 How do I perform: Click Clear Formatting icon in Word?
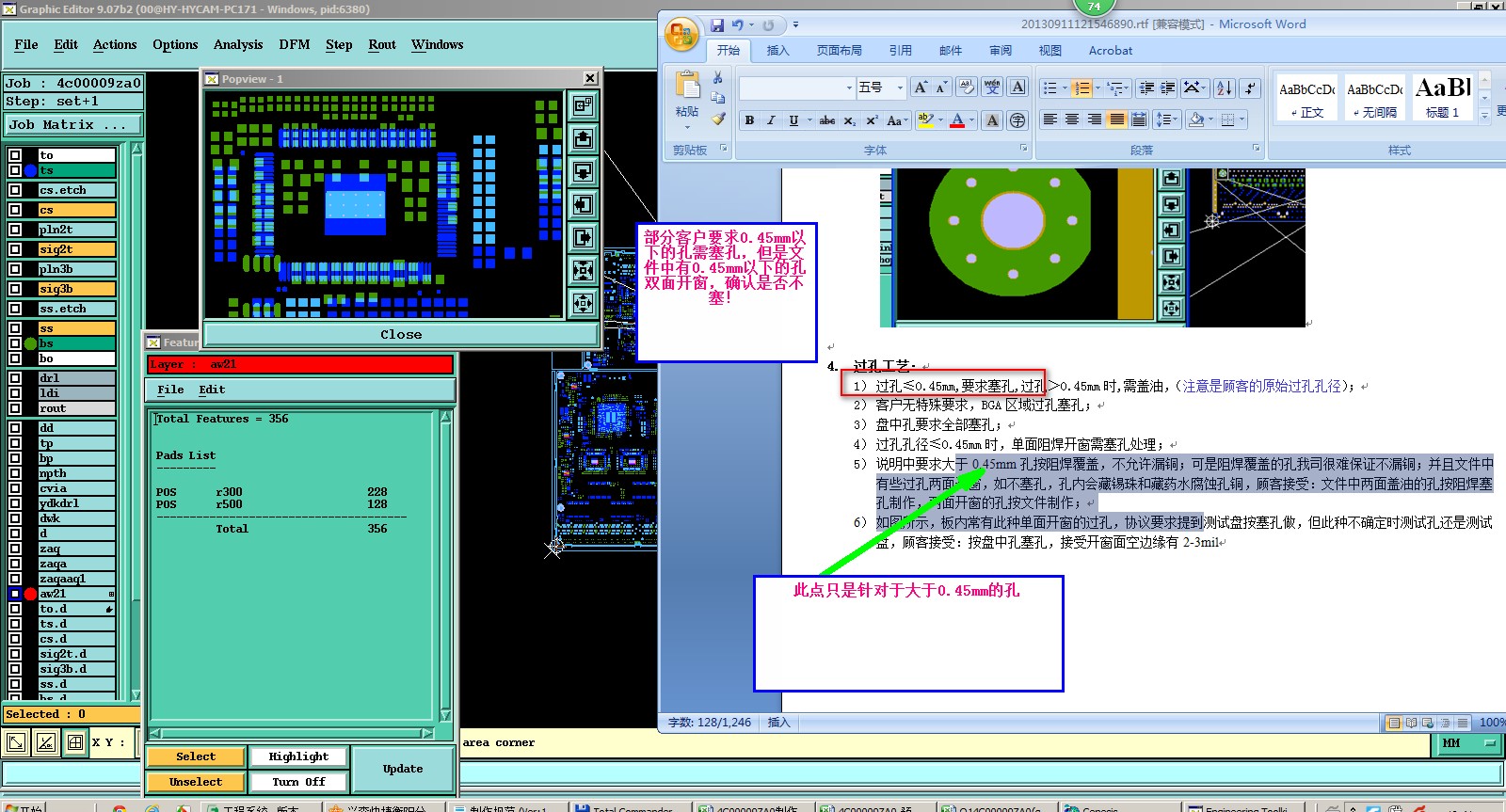pyautogui.click(x=967, y=88)
